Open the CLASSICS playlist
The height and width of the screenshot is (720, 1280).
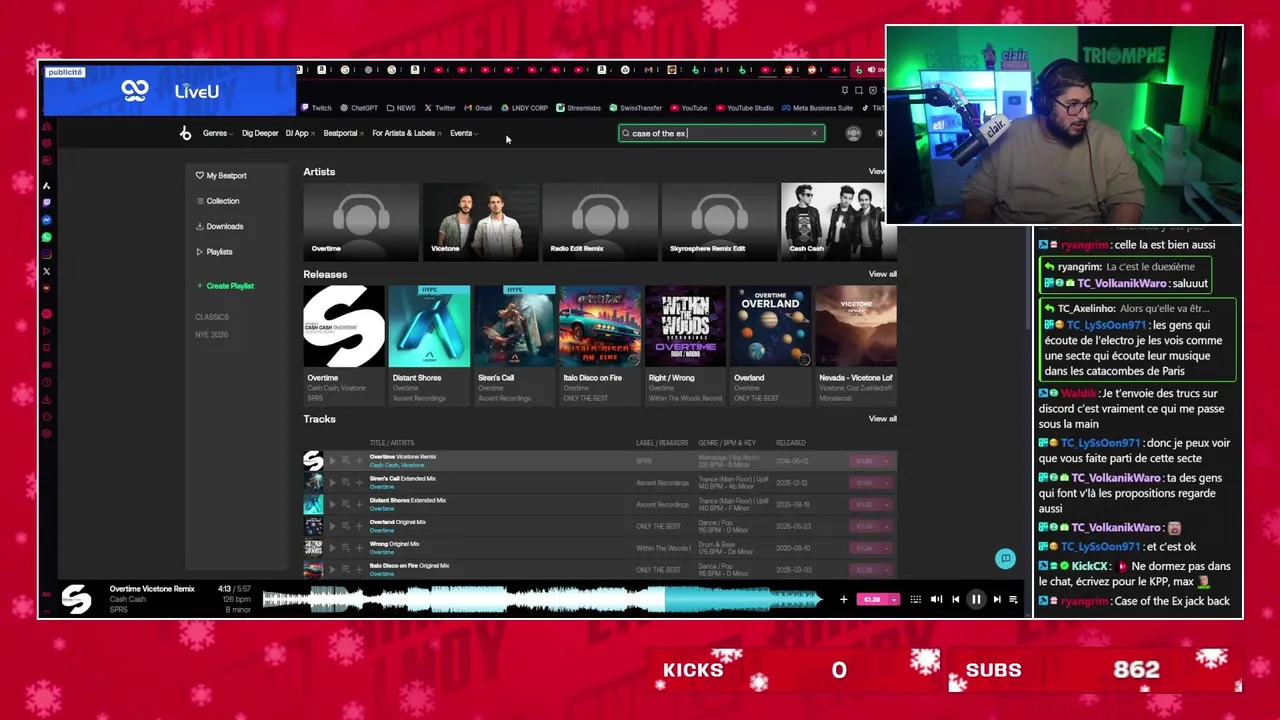tap(212, 317)
